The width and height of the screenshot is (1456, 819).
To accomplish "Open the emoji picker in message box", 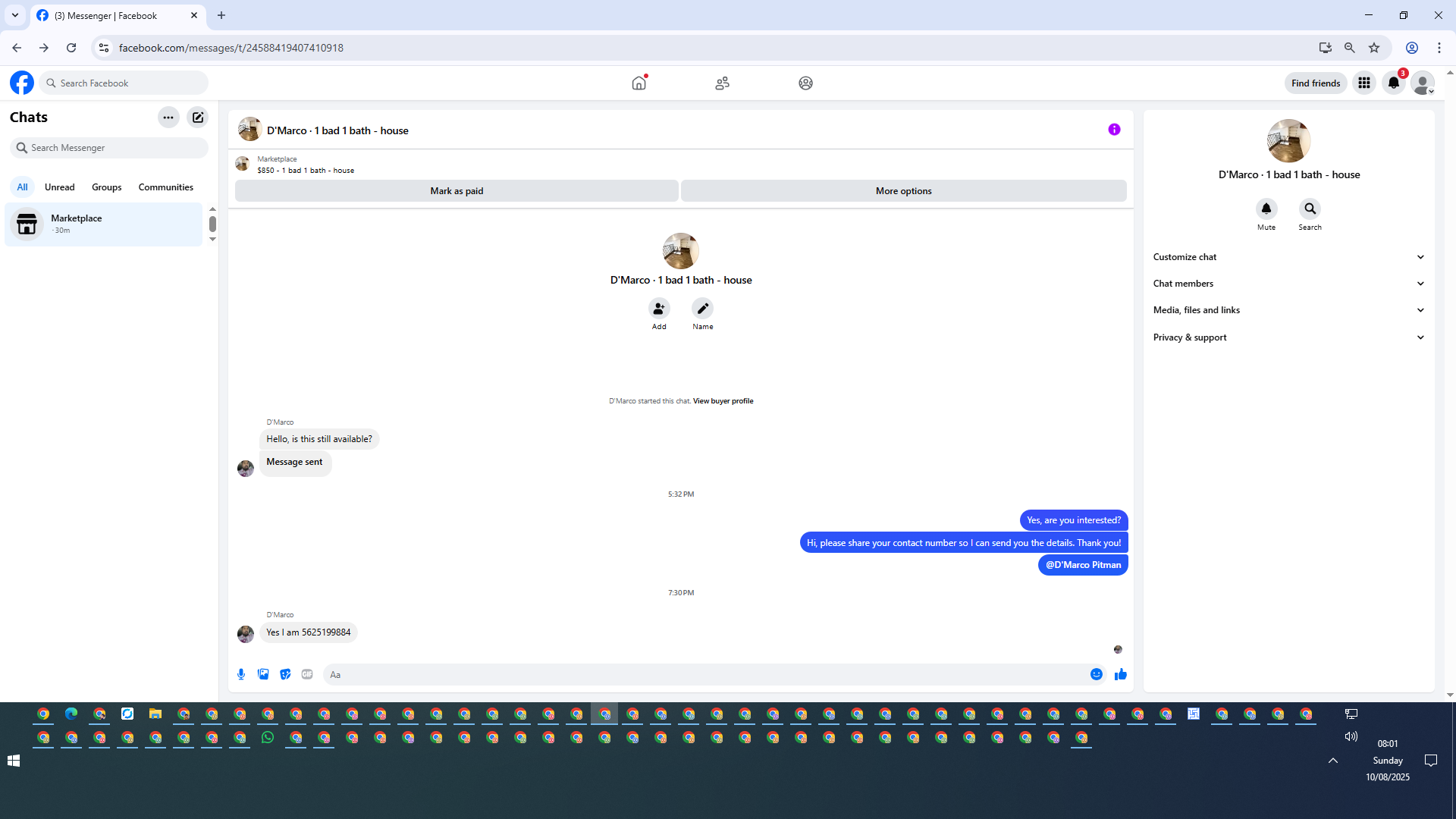I will [1097, 674].
